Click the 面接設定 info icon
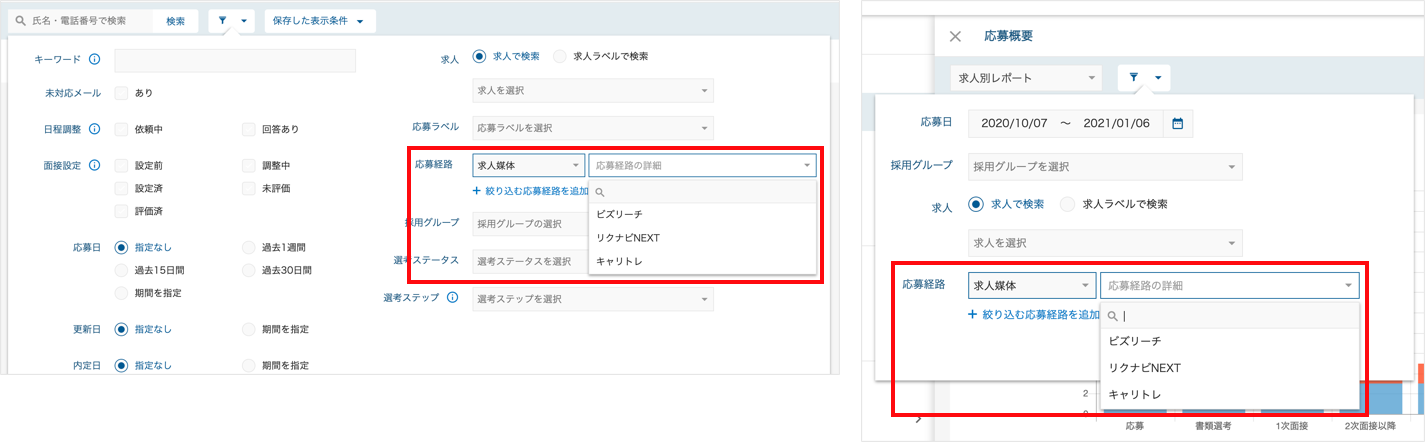The image size is (1425, 442). point(95,165)
